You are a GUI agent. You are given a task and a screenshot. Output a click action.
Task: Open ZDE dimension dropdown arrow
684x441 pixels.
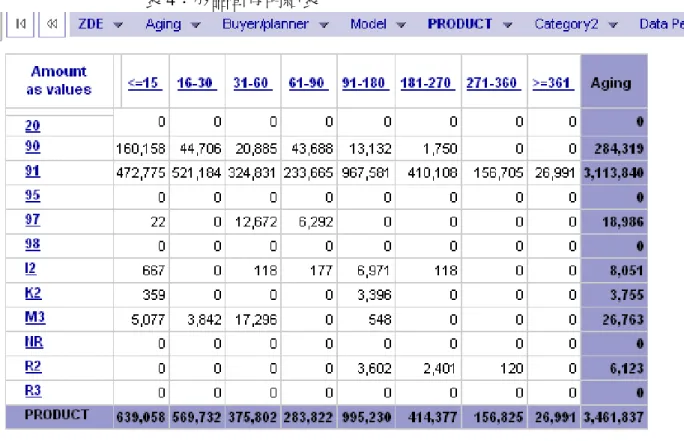118,25
